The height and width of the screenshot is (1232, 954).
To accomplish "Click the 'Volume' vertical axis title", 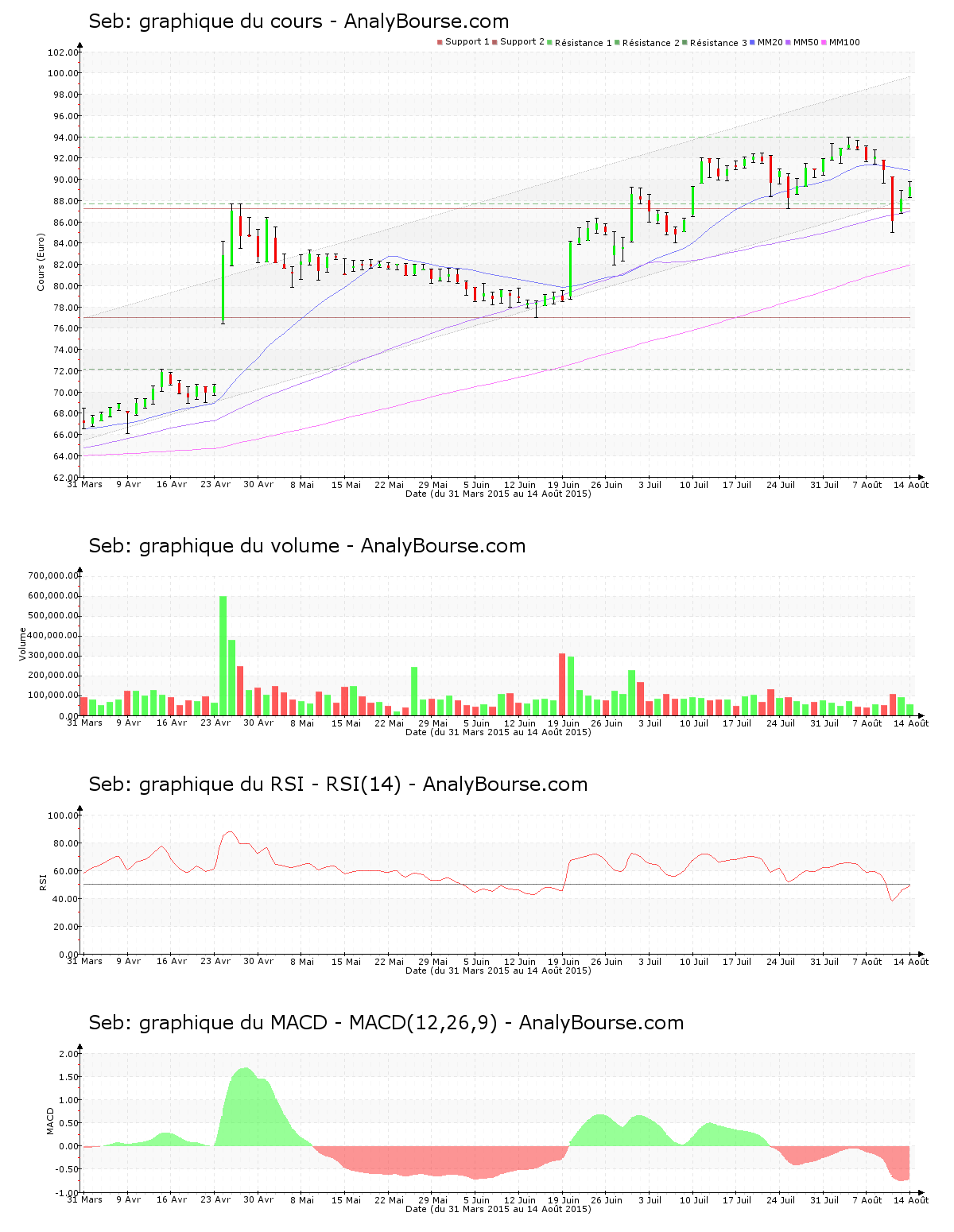I will pyautogui.click(x=22, y=644).
